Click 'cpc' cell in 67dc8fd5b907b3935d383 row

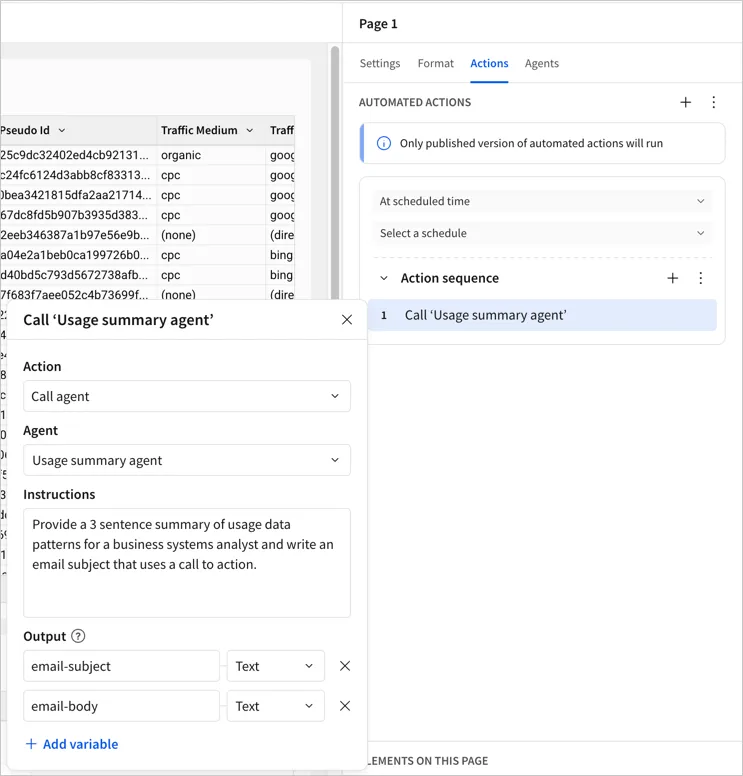coord(211,215)
